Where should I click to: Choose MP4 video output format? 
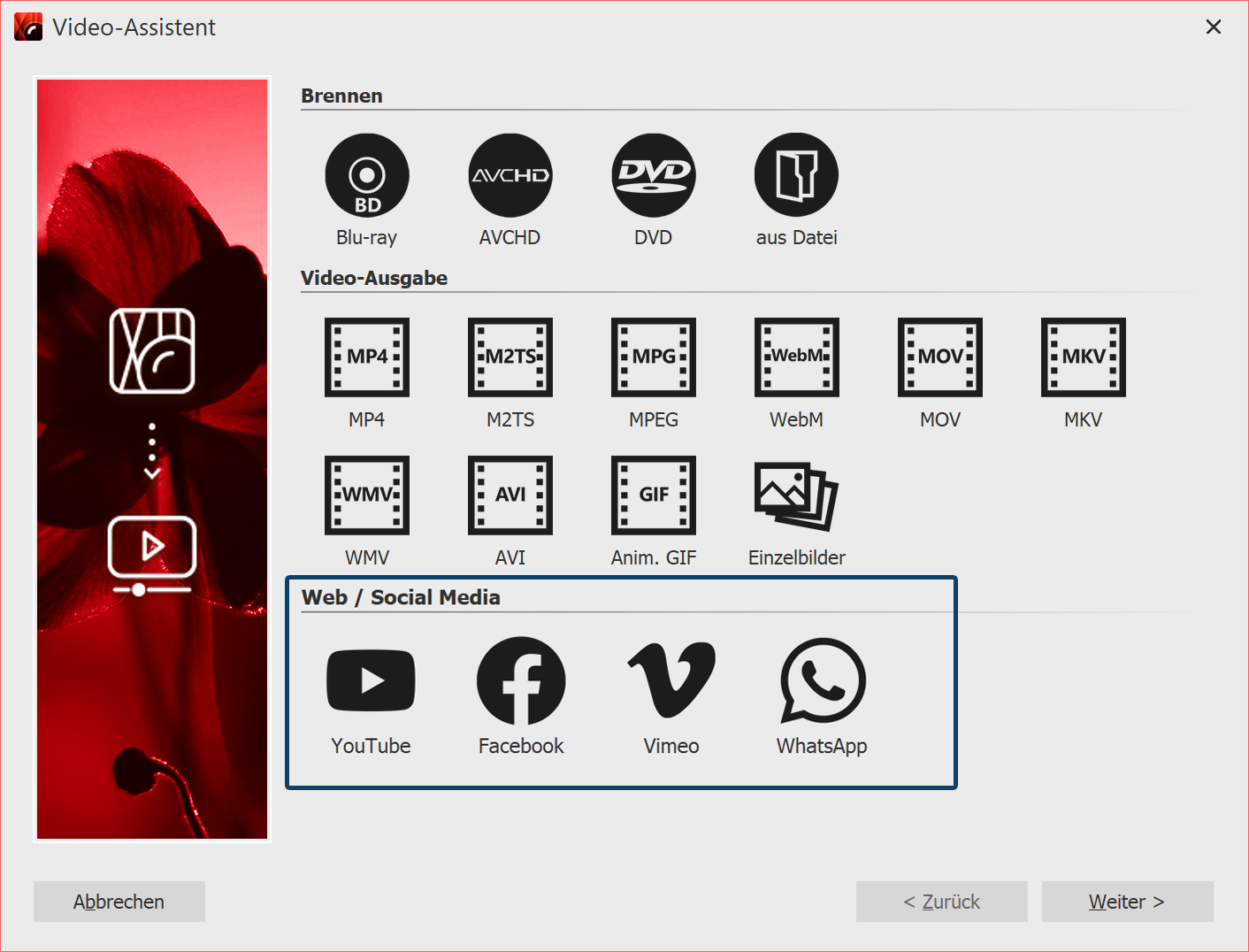(367, 357)
